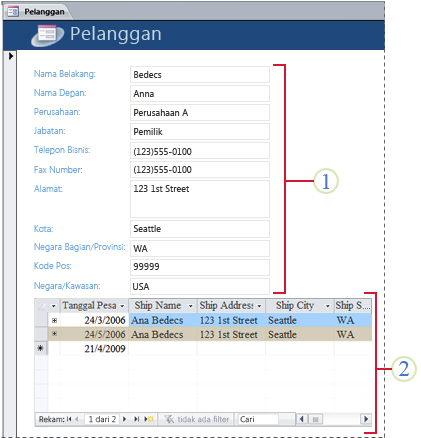Viewport: 421px width, 438px height.
Task: Open Ship City column dropdown
Action: coord(328,306)
